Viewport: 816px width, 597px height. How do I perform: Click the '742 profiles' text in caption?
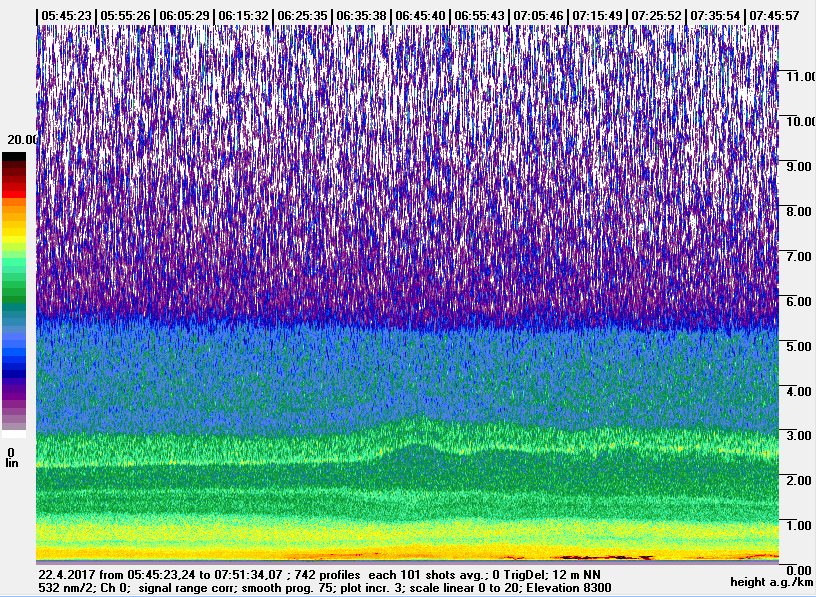[x=327, y=575]
